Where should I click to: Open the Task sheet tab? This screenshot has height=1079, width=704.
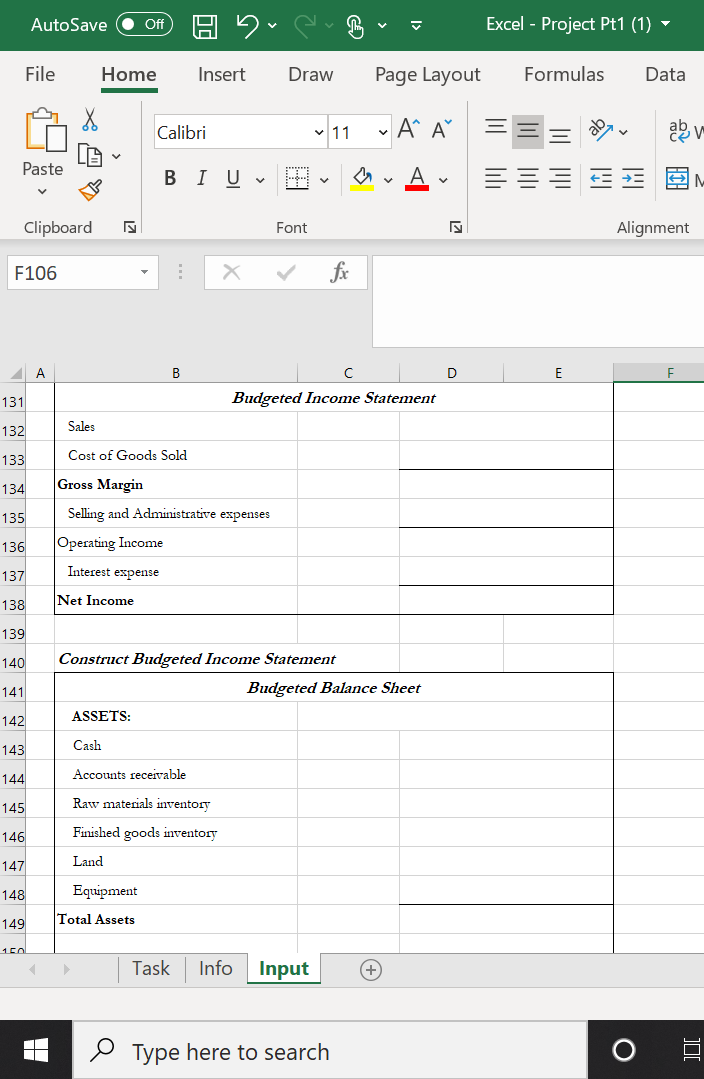151,969
